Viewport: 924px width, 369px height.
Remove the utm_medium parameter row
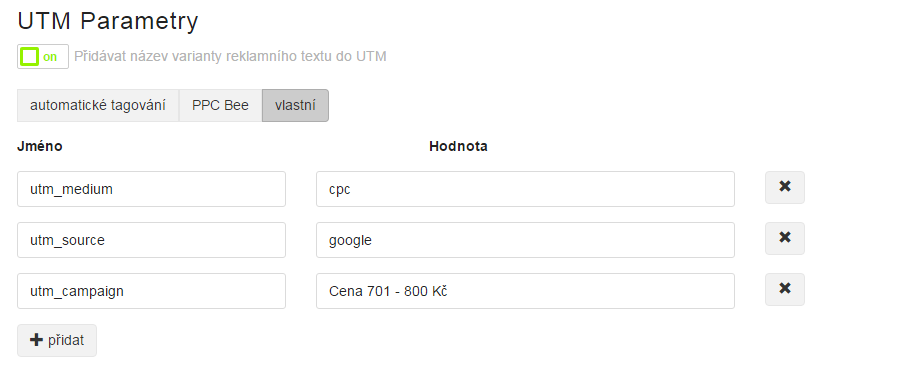pyautogui.click(x=784, y=187)
